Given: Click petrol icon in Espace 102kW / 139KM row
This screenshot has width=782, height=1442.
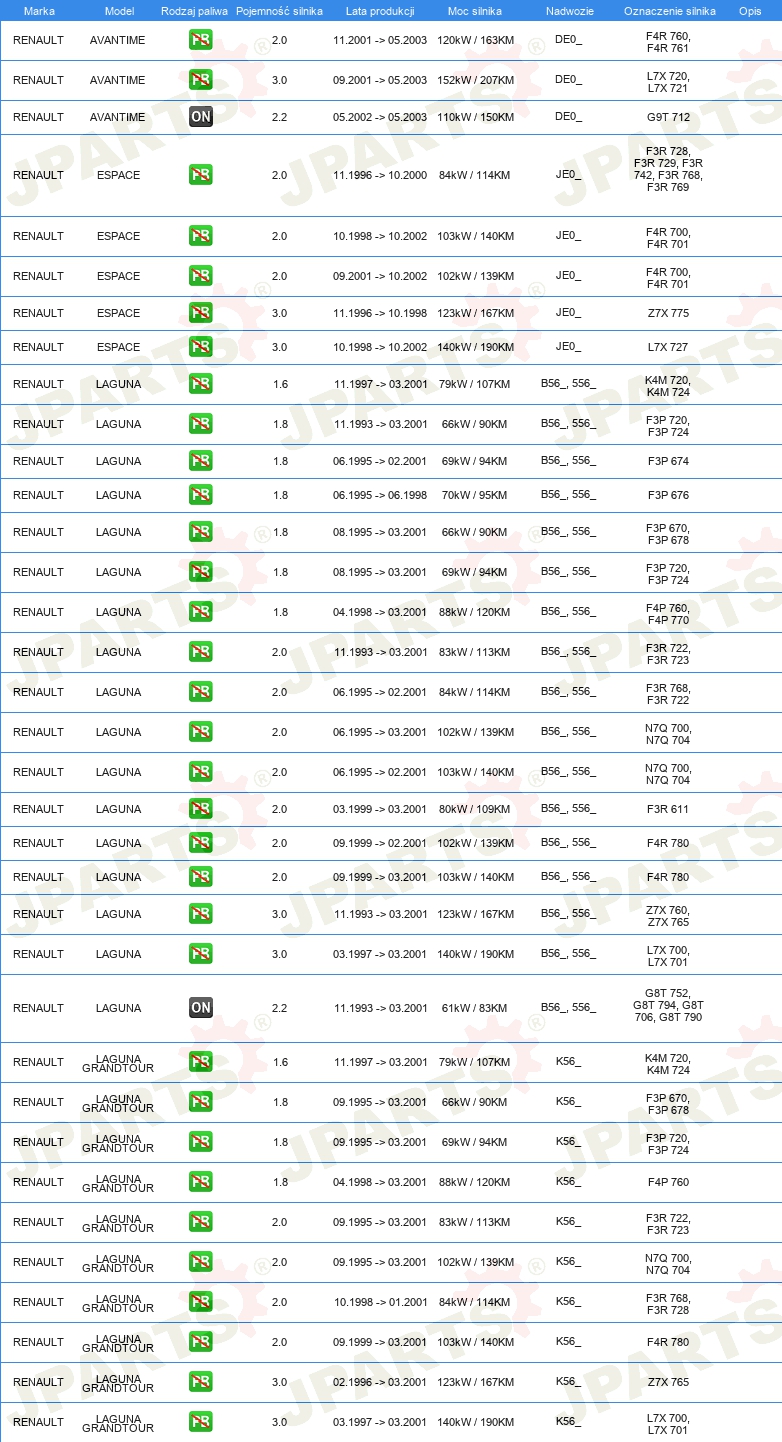Looking at the screenshot, I should coord(201,276).
